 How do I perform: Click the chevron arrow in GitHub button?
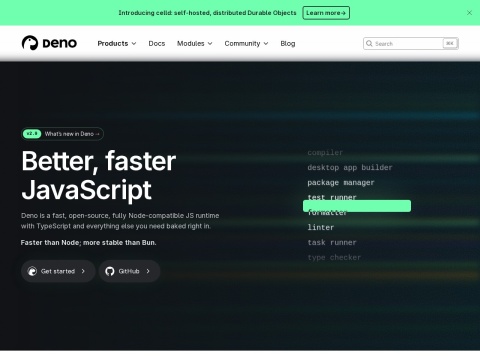[148, 271]
